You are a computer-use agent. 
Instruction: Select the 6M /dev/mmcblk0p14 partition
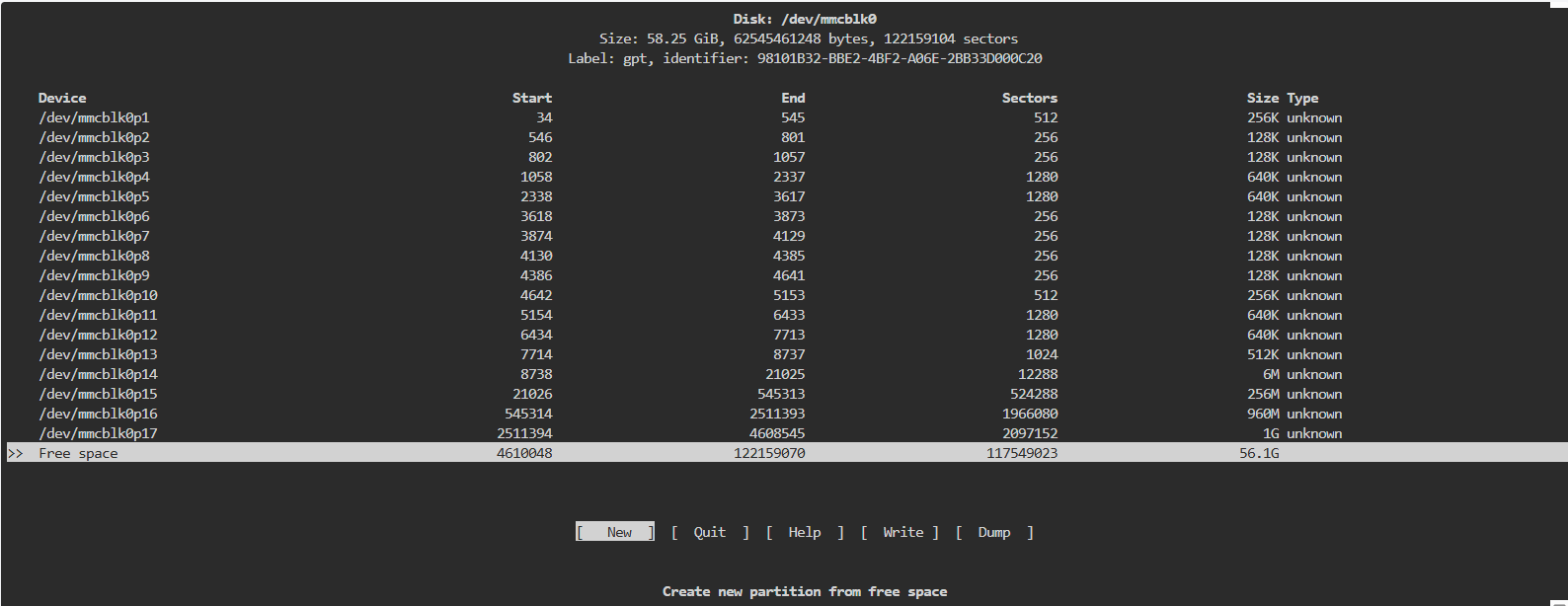pos(98,374)
